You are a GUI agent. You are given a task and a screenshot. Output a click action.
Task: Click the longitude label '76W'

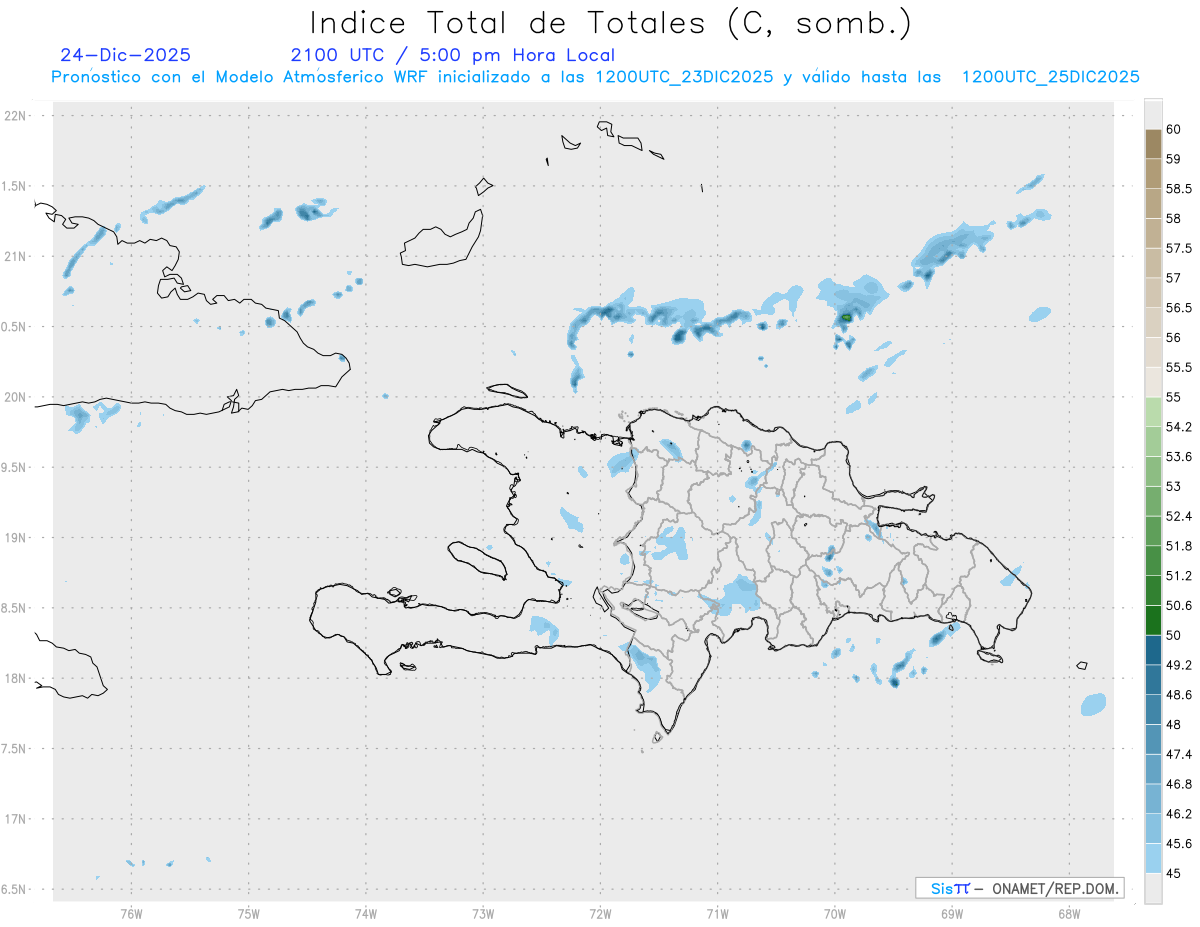point(131,913)
